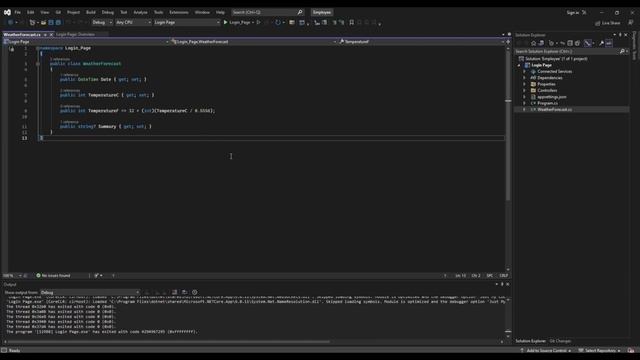Image resolution: width=640 pixels, height=360 pixels.
Task: Toggle Preview Selected Items in Solution Explorer
Action: click(x=609, y=43)
